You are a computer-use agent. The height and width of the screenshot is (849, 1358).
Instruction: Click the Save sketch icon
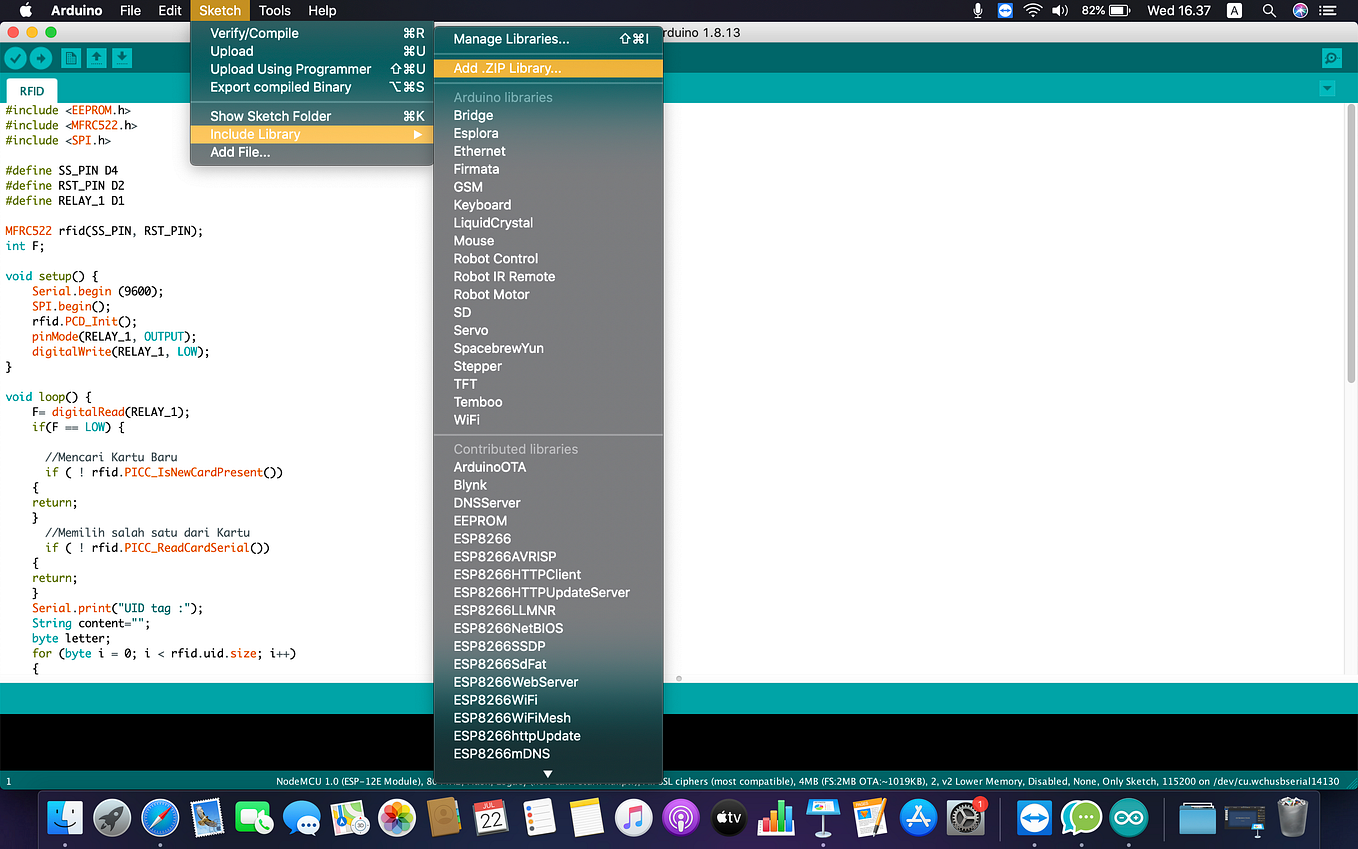[x=122, y=59]
